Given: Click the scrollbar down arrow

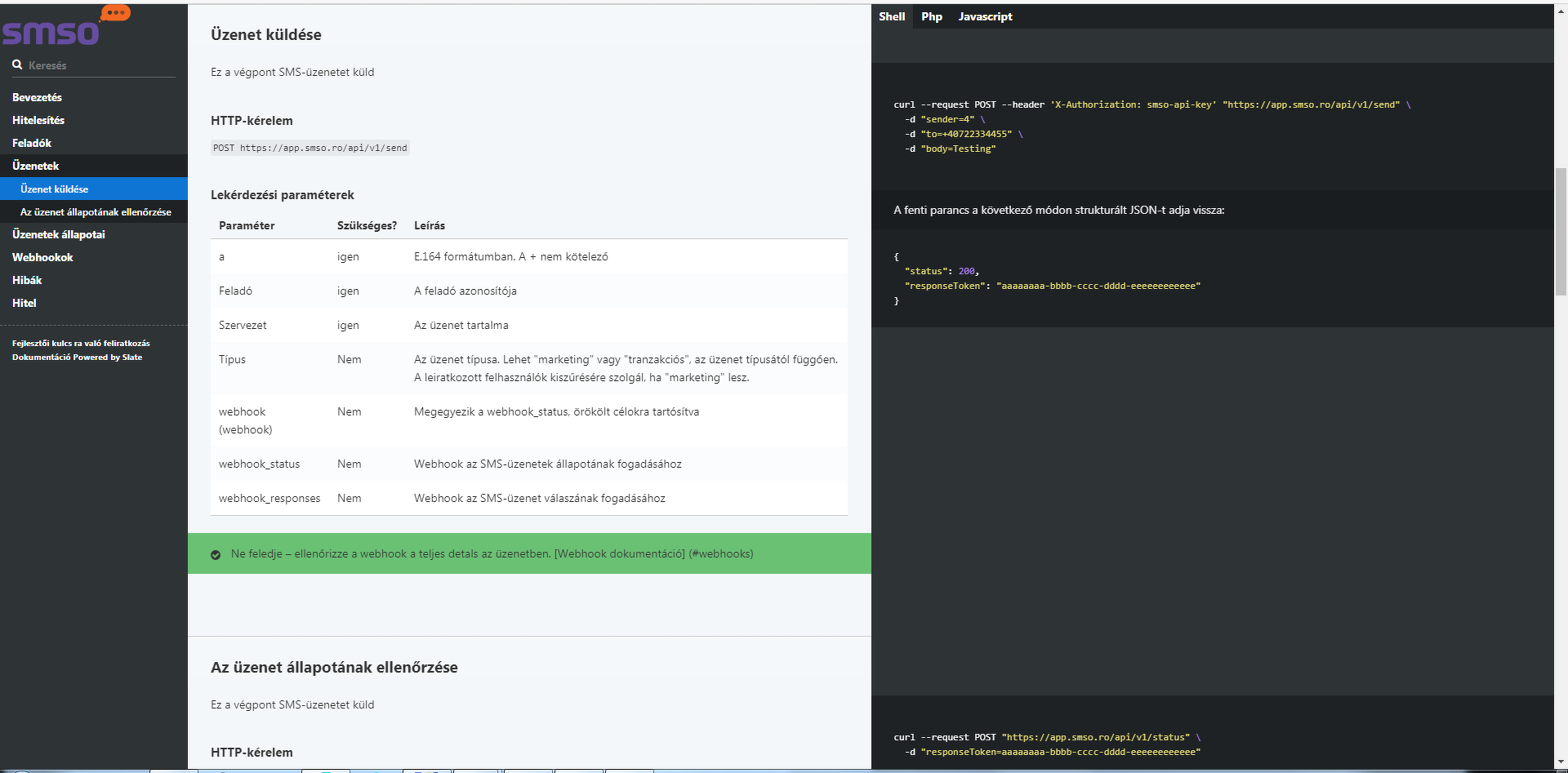Looking at the screenshot, I should [1561, 762].
